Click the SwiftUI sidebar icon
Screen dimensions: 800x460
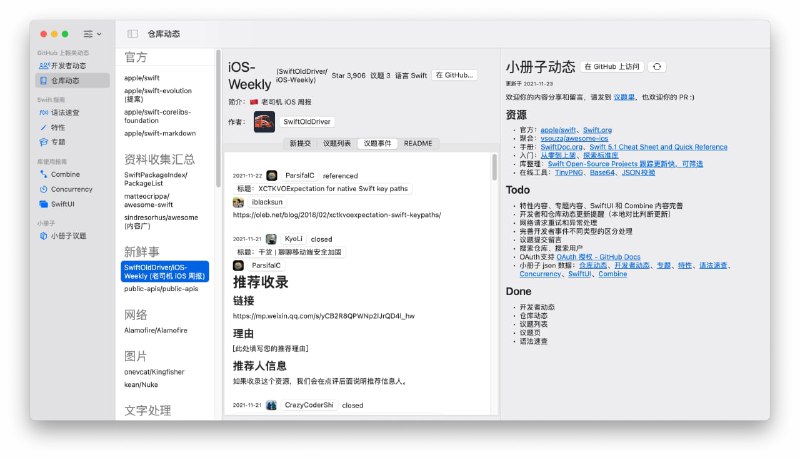pyautogui.click(x=43, y=204)
